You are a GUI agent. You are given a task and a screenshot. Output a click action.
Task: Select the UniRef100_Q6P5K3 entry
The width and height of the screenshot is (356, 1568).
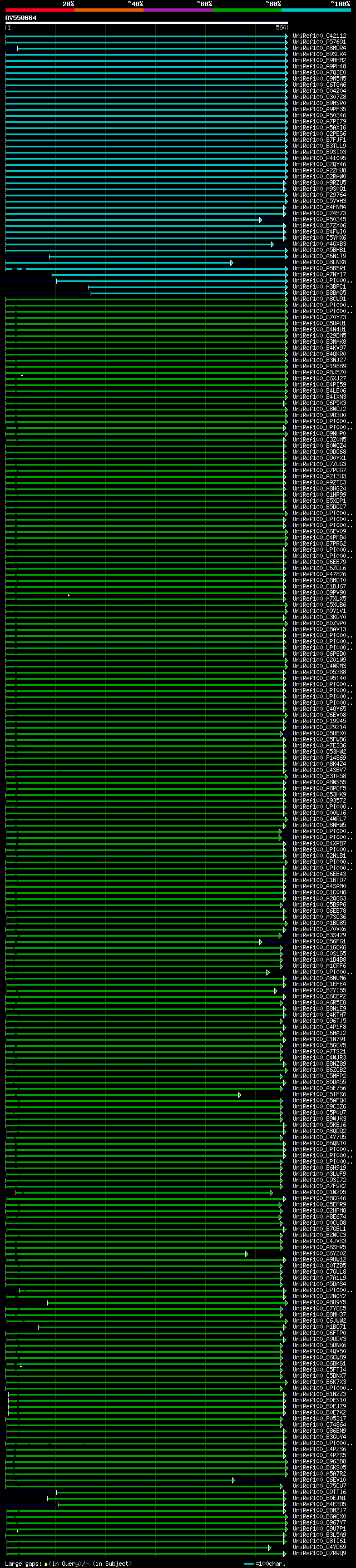pyautogui.click(x=319, y=403)
